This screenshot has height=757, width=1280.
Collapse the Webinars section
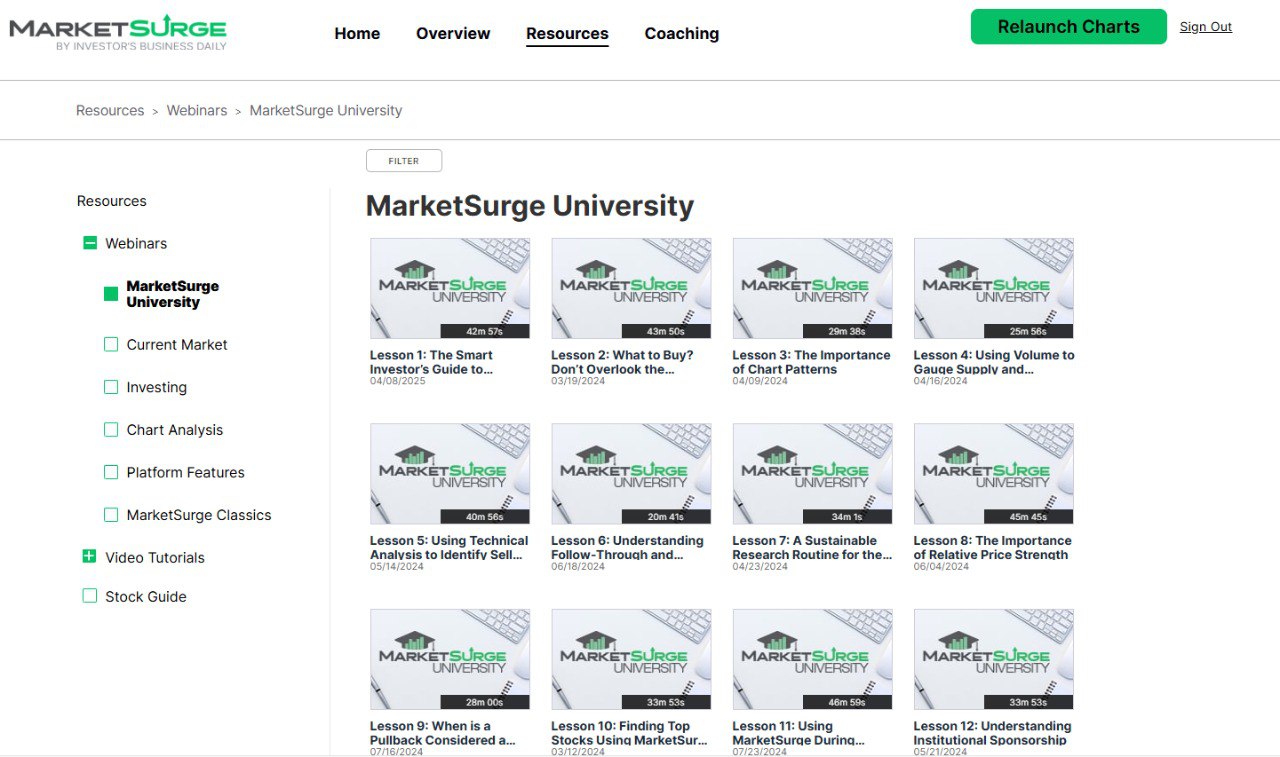(x=90, y=243)
